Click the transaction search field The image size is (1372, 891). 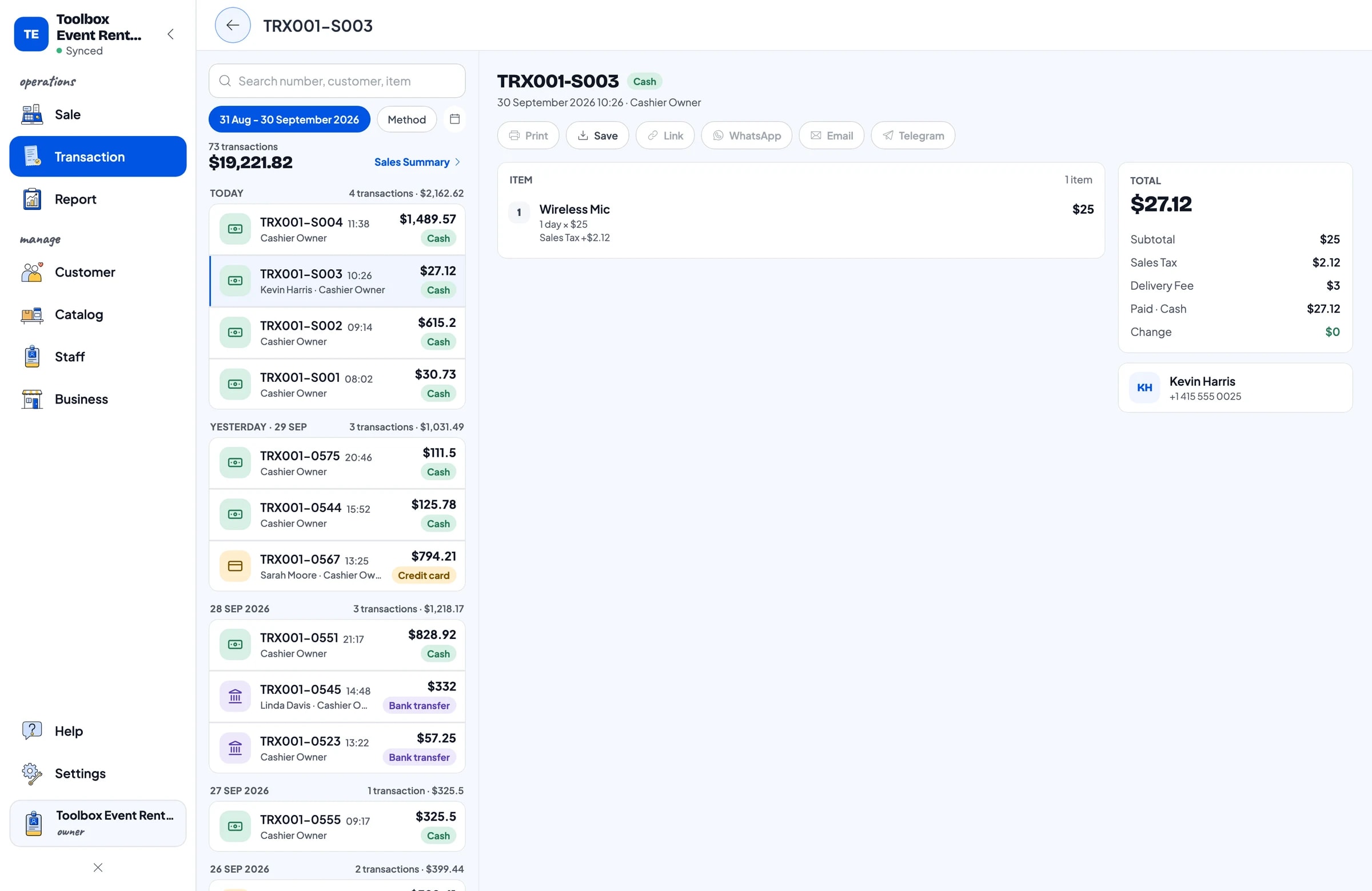coord(337,81)
